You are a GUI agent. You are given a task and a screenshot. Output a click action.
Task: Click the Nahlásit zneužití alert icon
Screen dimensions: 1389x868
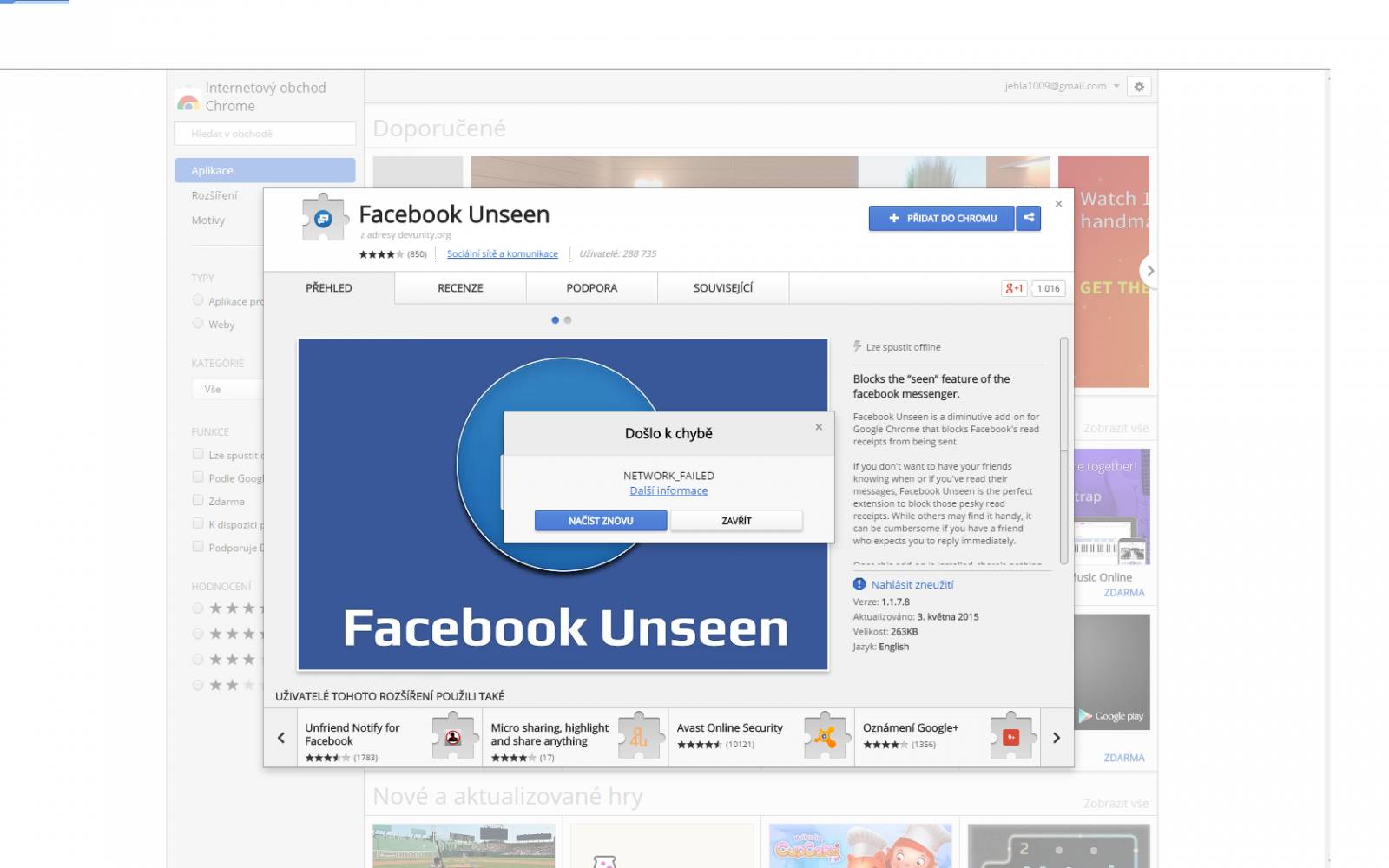tap(859, 584)
